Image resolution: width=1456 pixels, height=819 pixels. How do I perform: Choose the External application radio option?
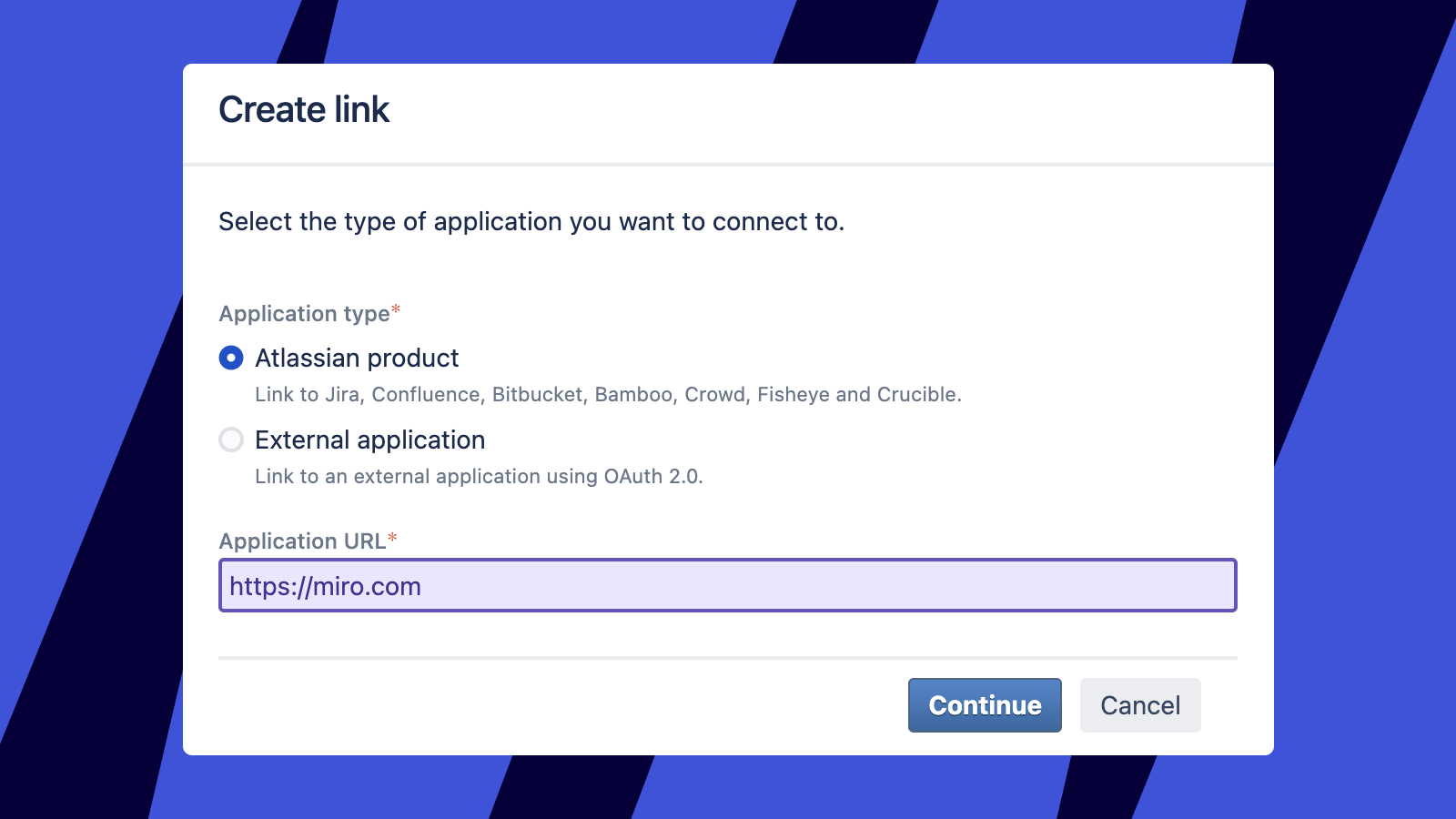(231, 440)
